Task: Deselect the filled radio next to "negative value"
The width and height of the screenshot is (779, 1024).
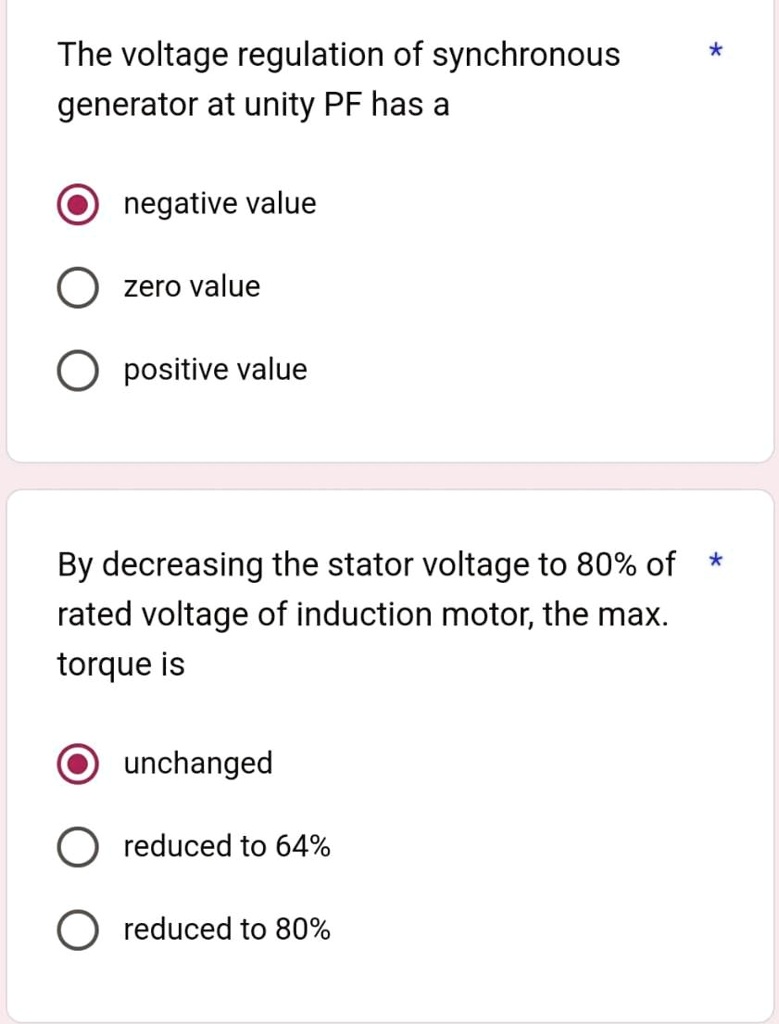Action: pos(77,203)
